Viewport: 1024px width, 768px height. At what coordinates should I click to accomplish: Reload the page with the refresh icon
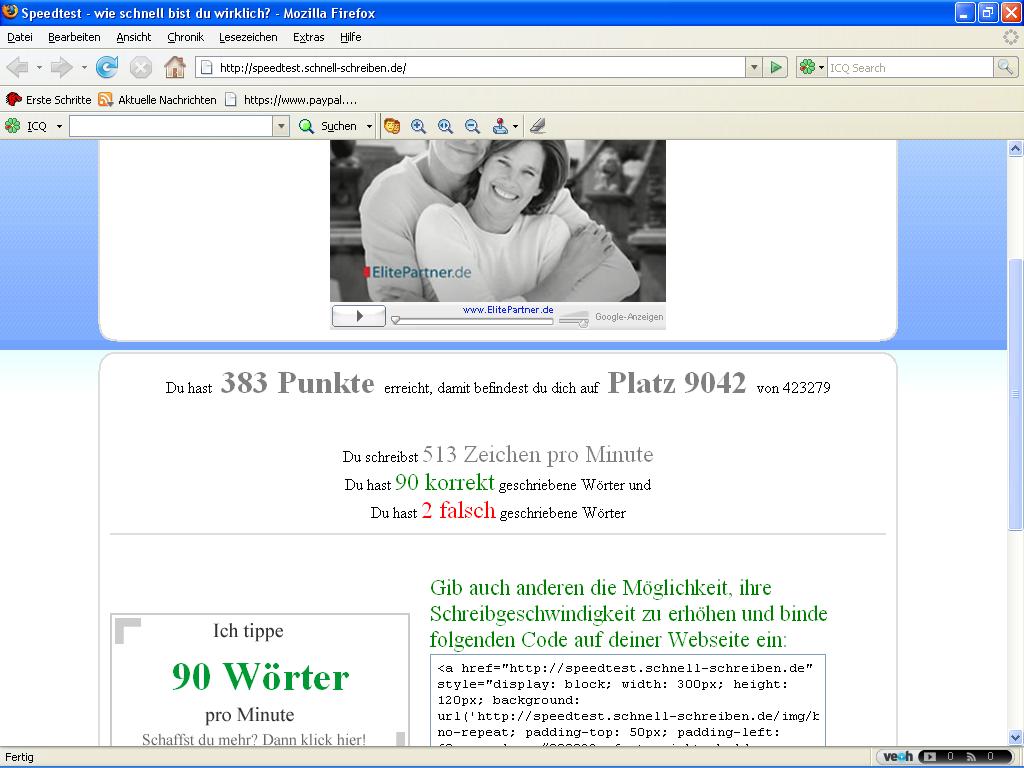107,67
